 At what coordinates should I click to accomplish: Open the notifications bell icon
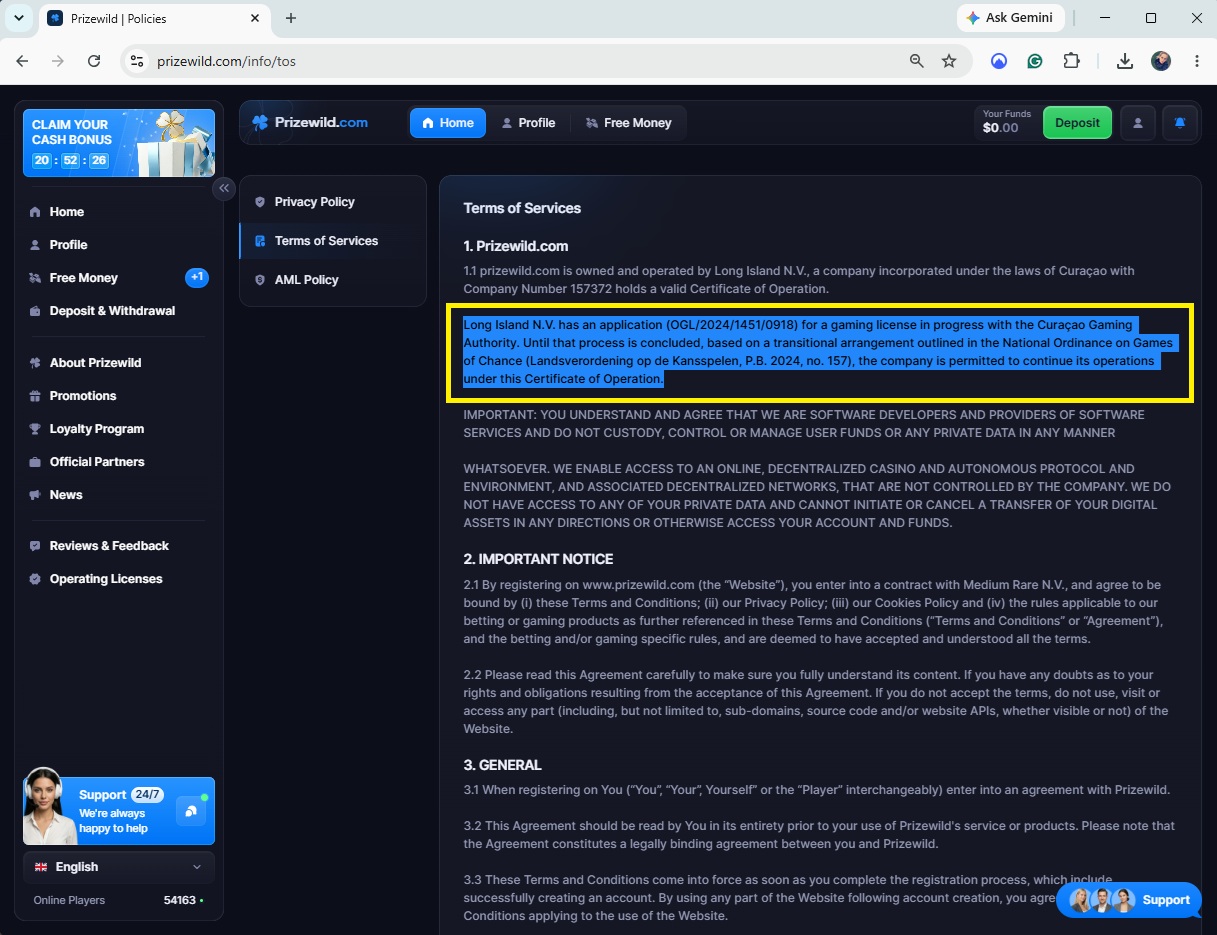pos(1180,123)
